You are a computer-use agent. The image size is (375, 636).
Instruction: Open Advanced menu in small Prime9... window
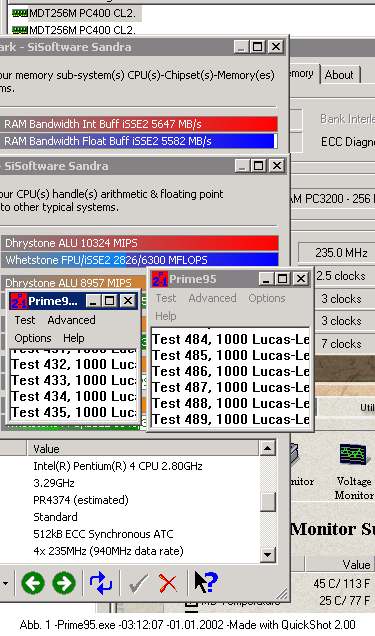[x=71, y=320]
